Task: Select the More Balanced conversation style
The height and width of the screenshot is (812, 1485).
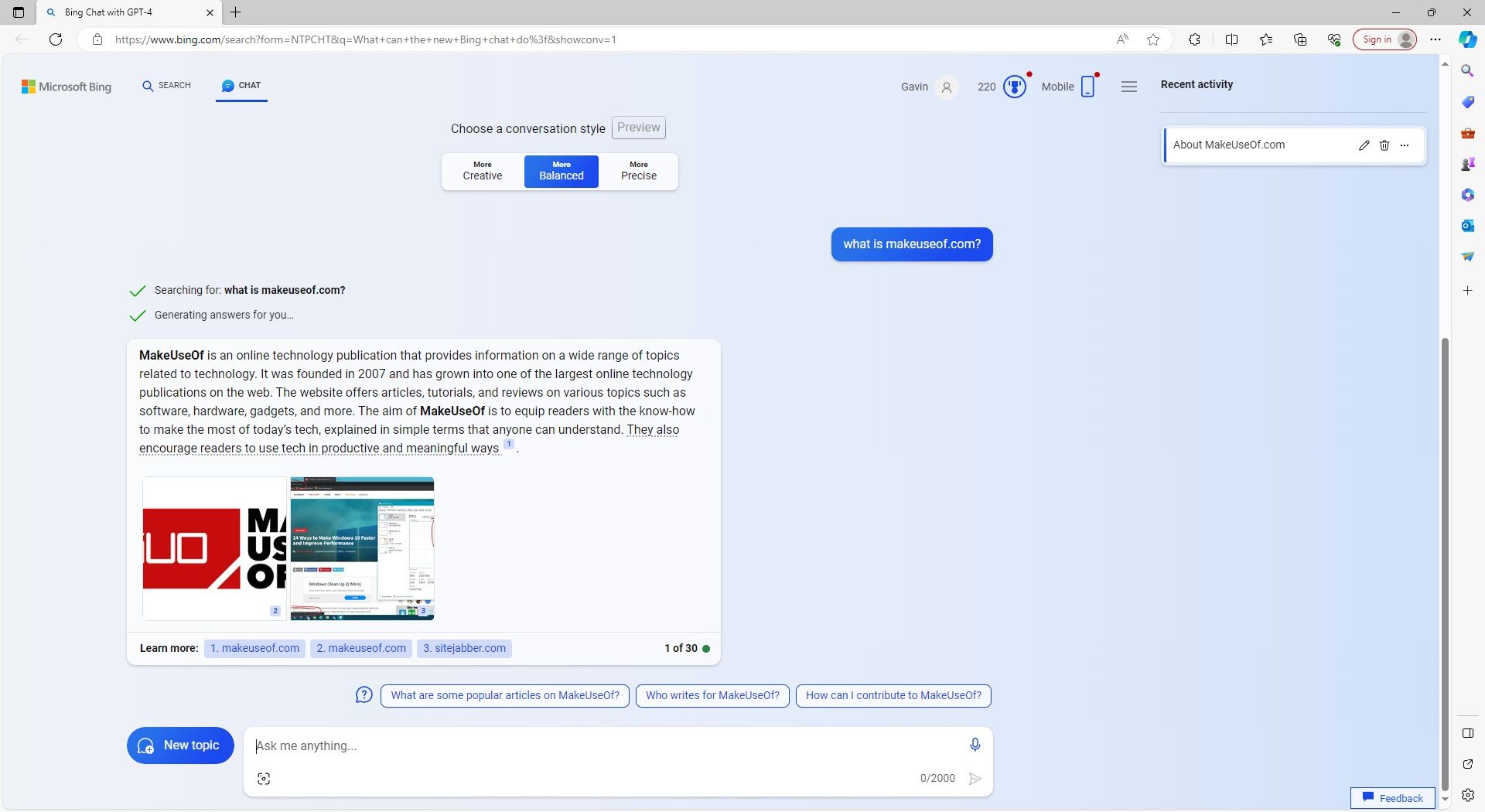Action: pos(561,171)
